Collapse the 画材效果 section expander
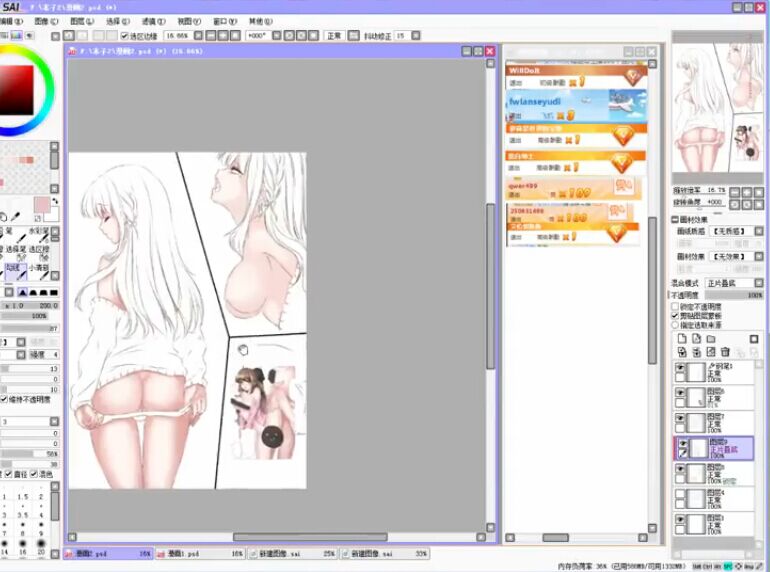The width and height of the screenshot is (770, 572). tap(675, 219)
